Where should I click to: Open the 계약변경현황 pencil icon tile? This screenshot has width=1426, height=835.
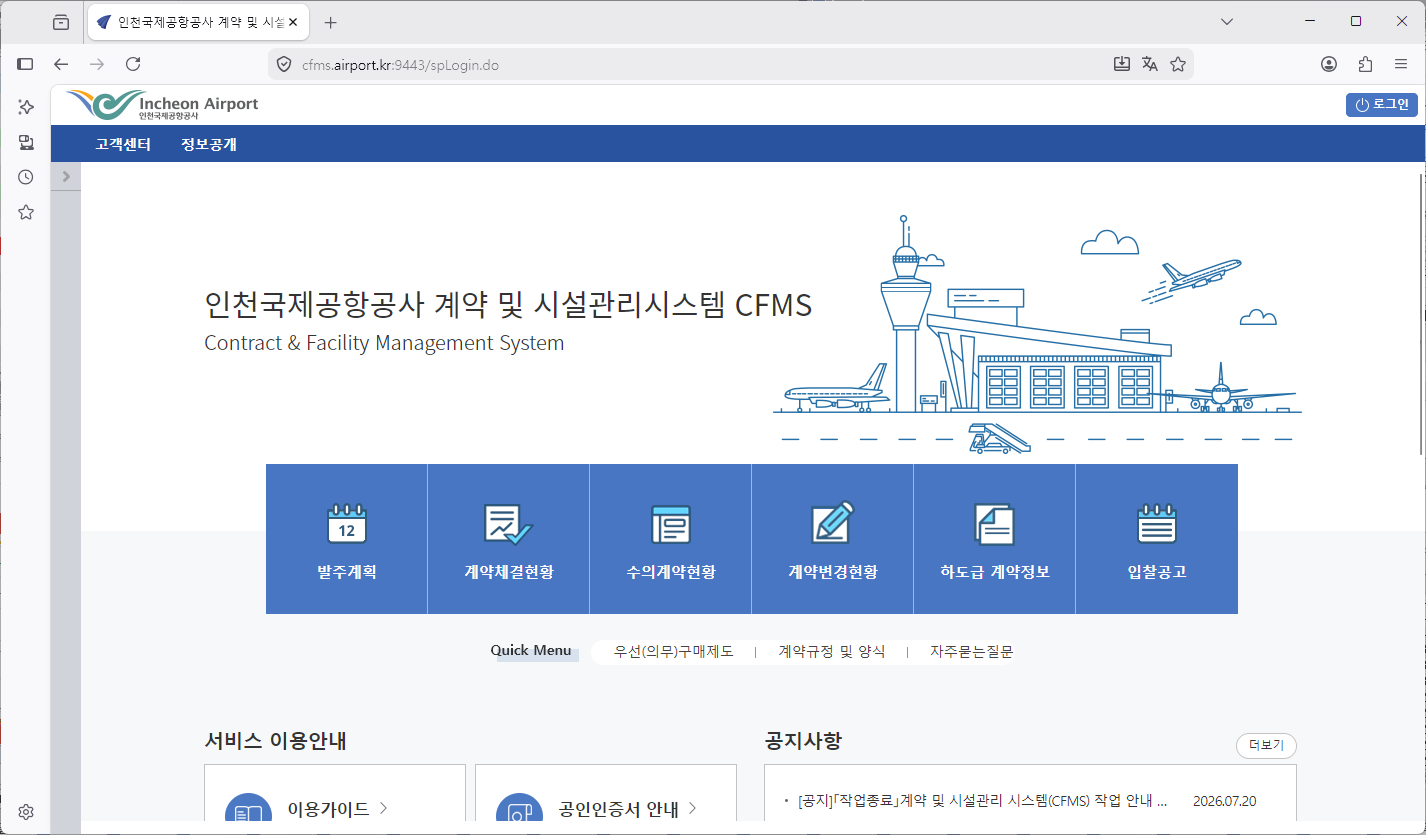832,539
